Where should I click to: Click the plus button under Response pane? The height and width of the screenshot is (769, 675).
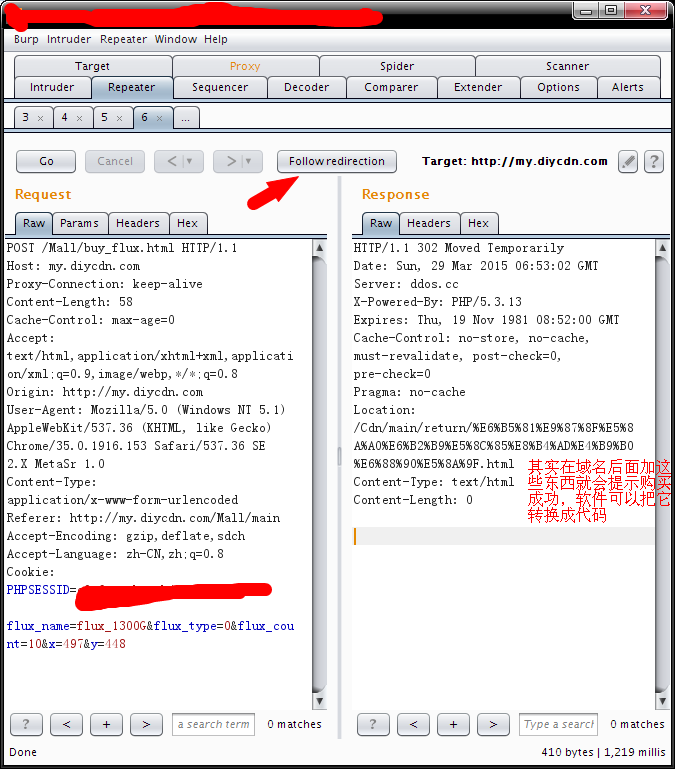click(x=453, y=724)
